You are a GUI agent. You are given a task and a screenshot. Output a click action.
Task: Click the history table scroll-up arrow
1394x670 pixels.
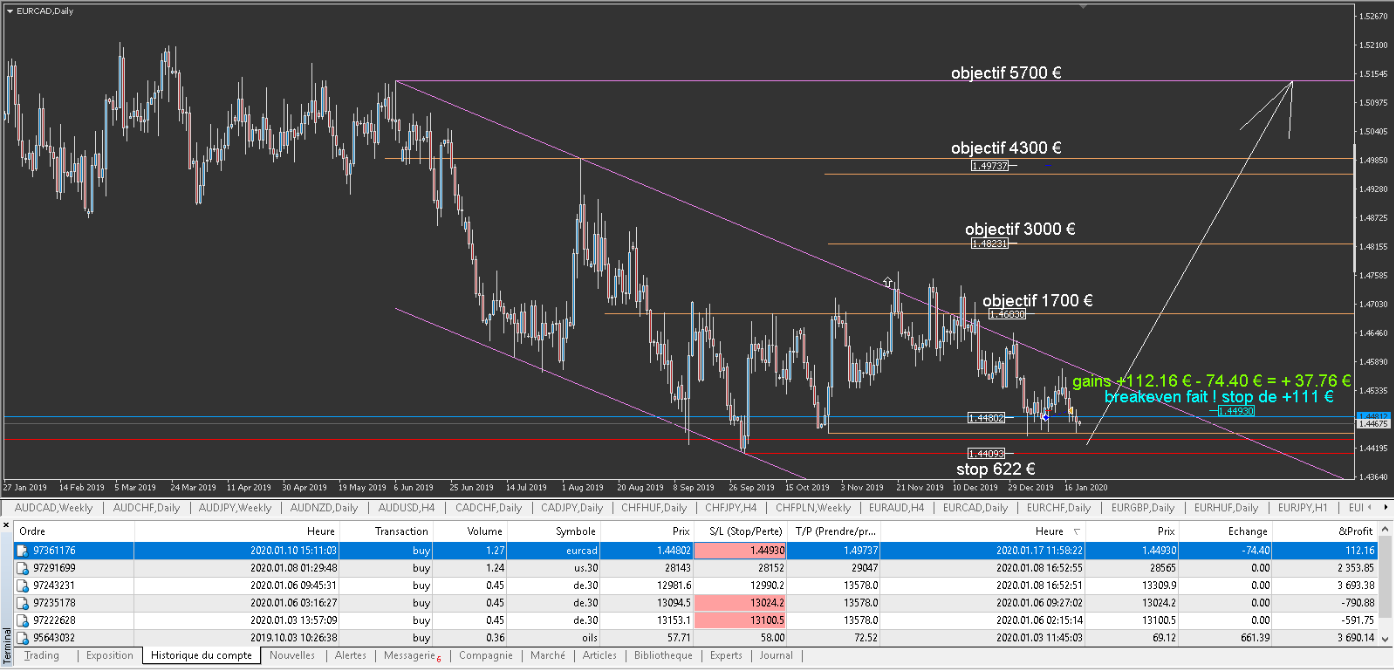coord(1386,531)
